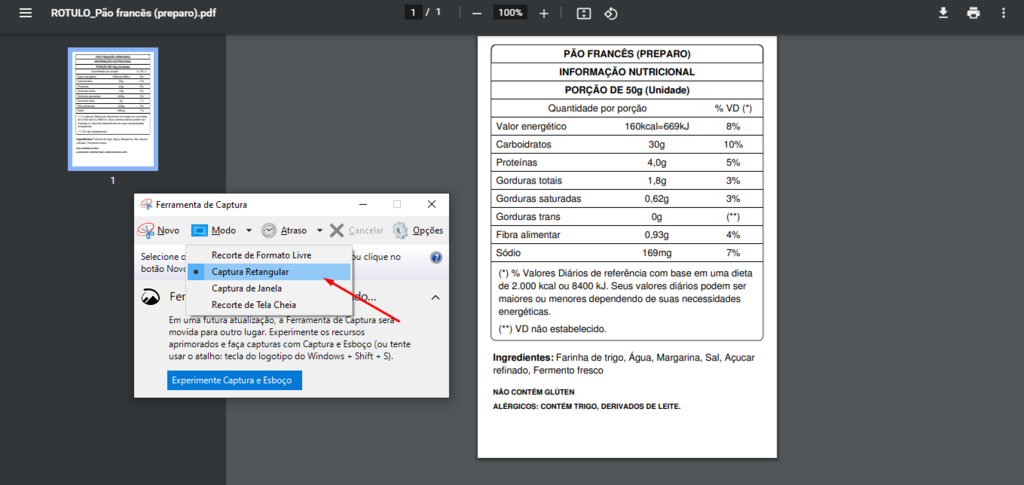Screen dimensions: 1024x485
Task: Click the page number field
Action: pos(413,12)
